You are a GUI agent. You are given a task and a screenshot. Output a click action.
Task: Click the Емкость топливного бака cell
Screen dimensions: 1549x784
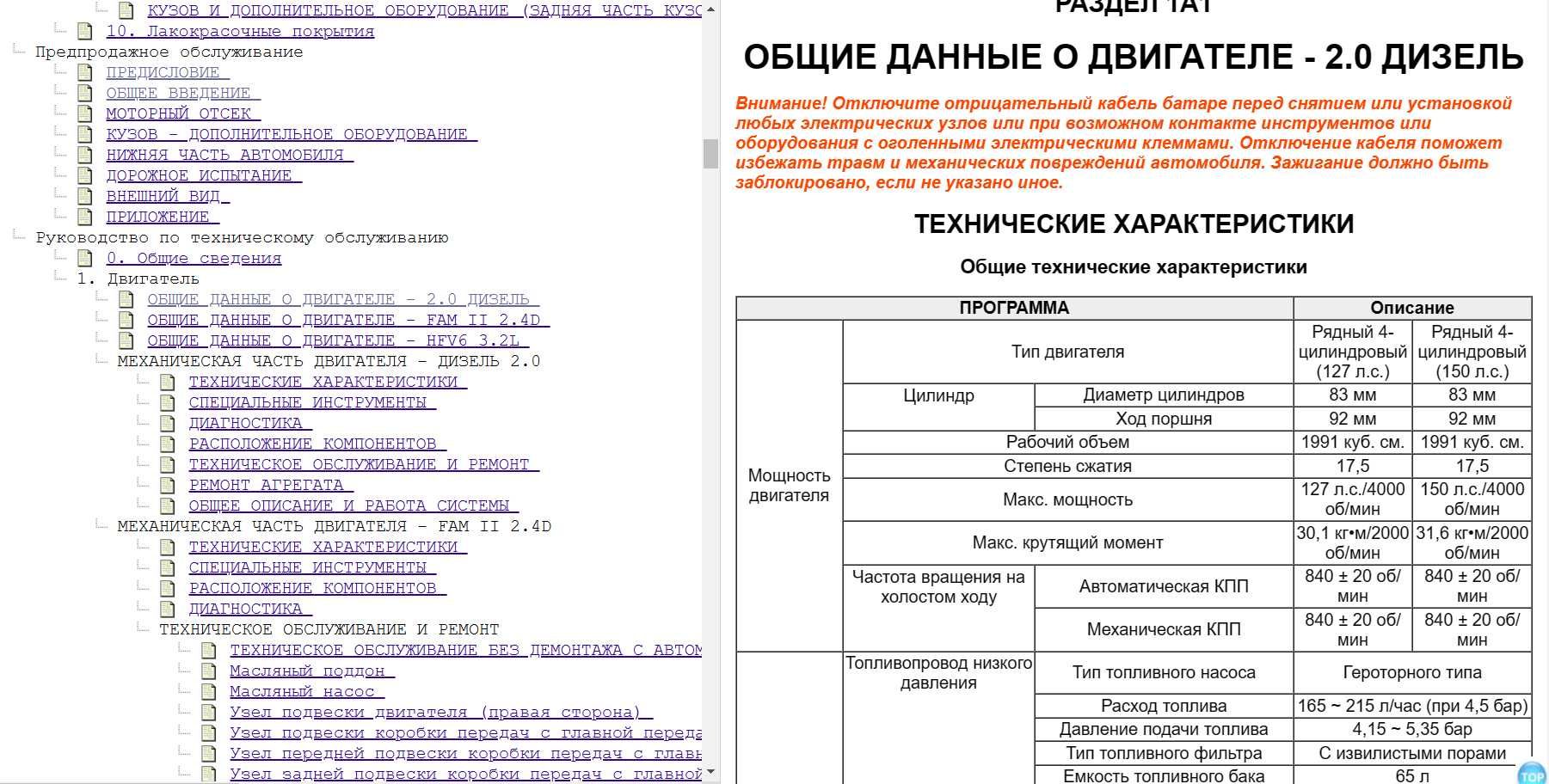[1164, 775]
